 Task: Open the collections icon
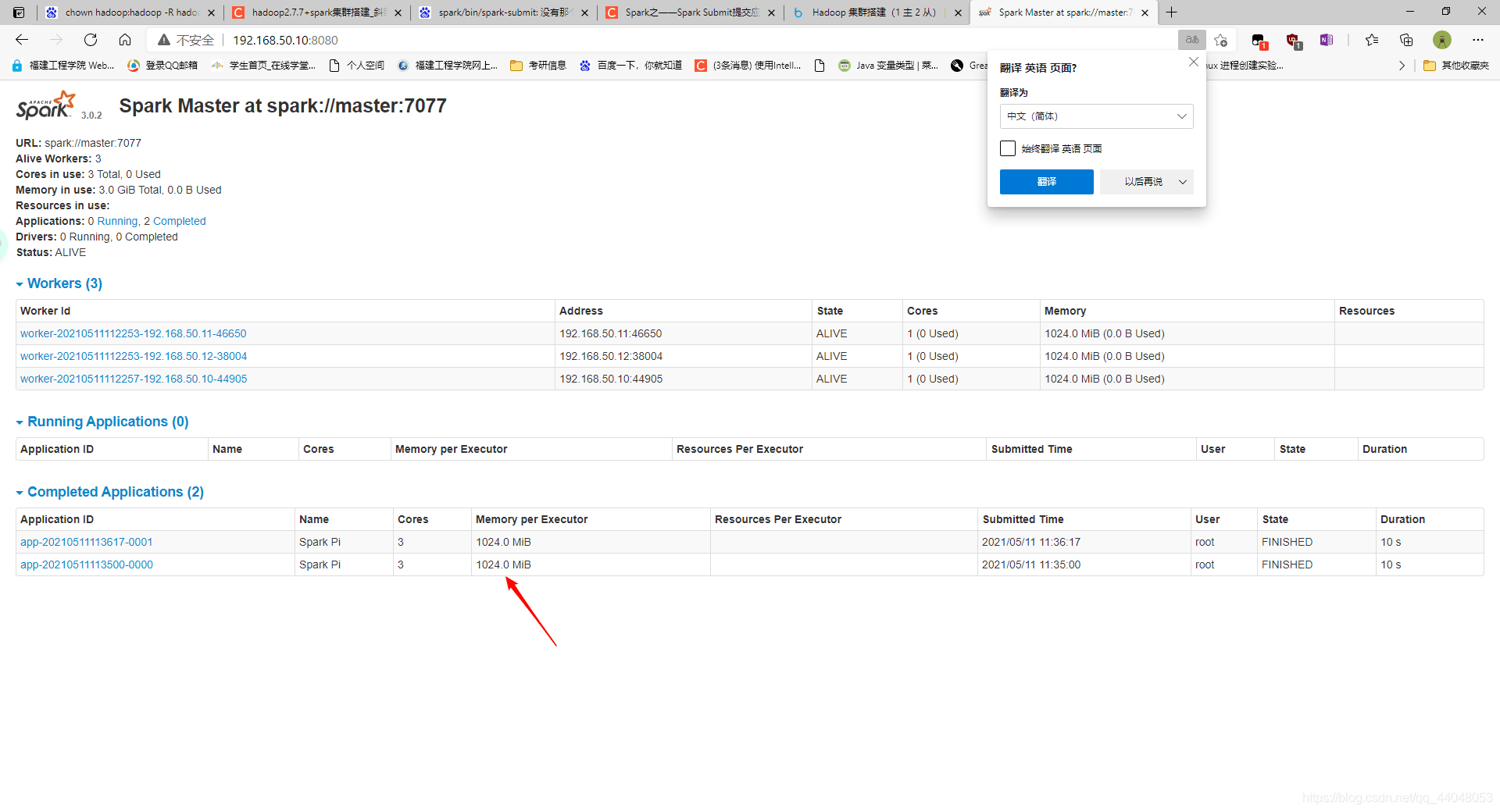click(1406, 40)
